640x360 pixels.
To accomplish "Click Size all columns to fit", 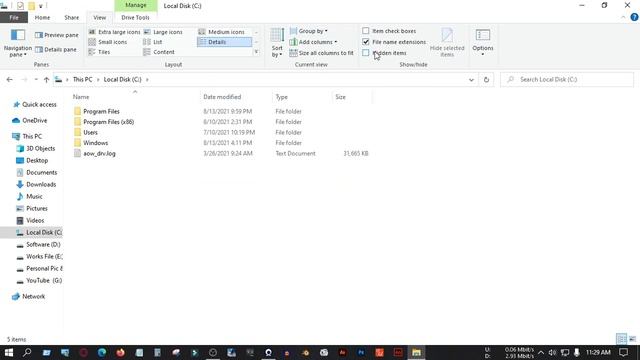I will pos(321,53).
